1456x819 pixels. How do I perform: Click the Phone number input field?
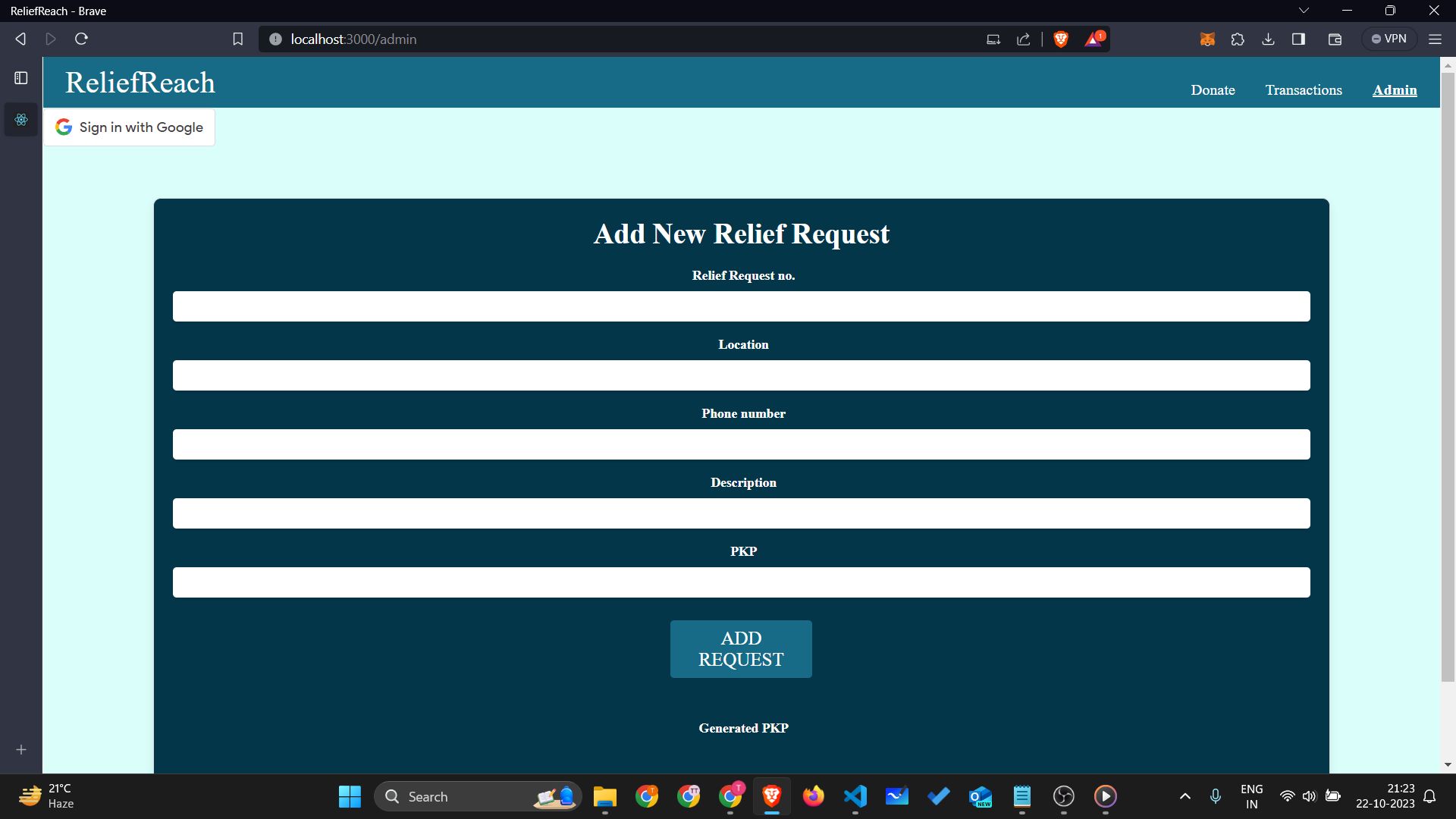pos(741,444)
